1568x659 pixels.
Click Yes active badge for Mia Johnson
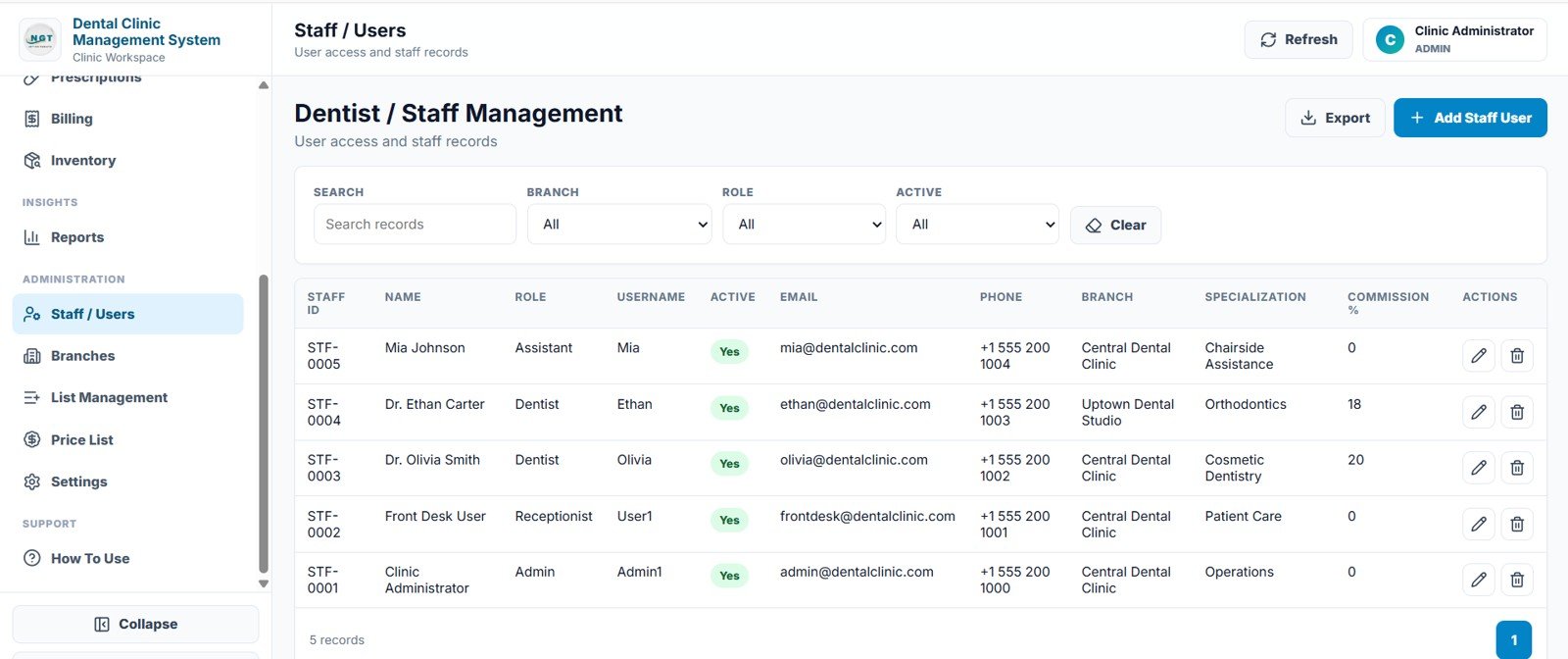click(x=729, y=352)
